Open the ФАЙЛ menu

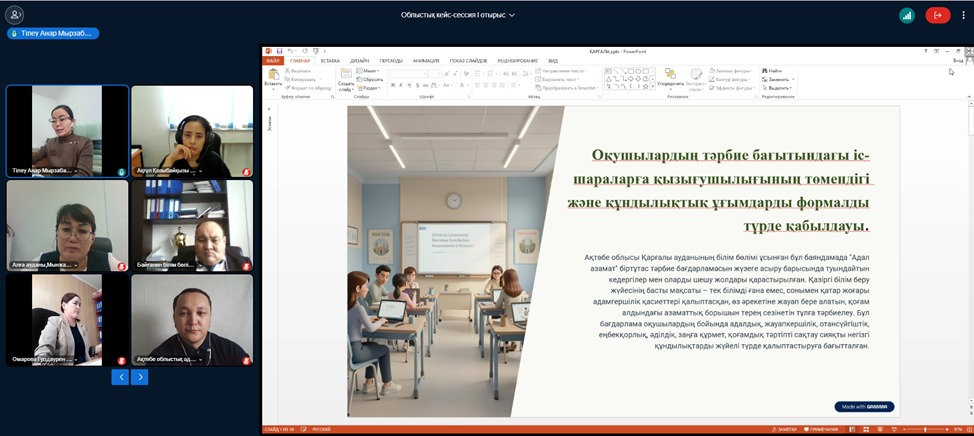click(x=273, y=61)
